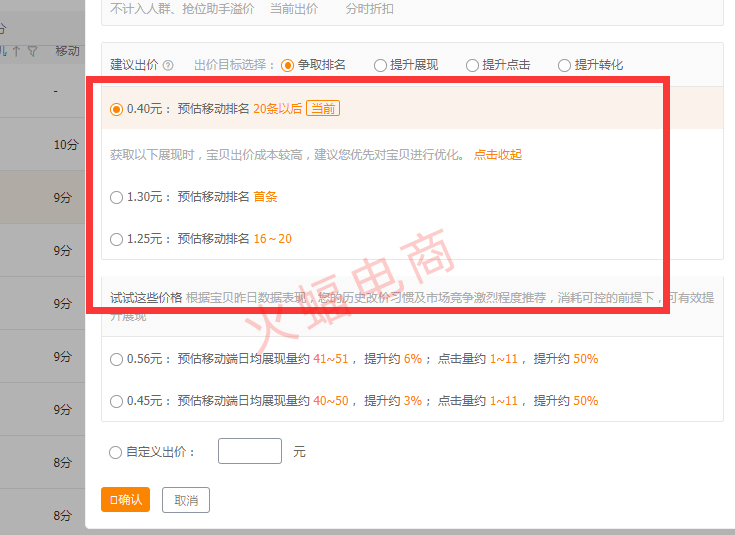Click the 取消 button to cancel
Viewport: 735px width, 535px height.
click(x=186, y=500)
